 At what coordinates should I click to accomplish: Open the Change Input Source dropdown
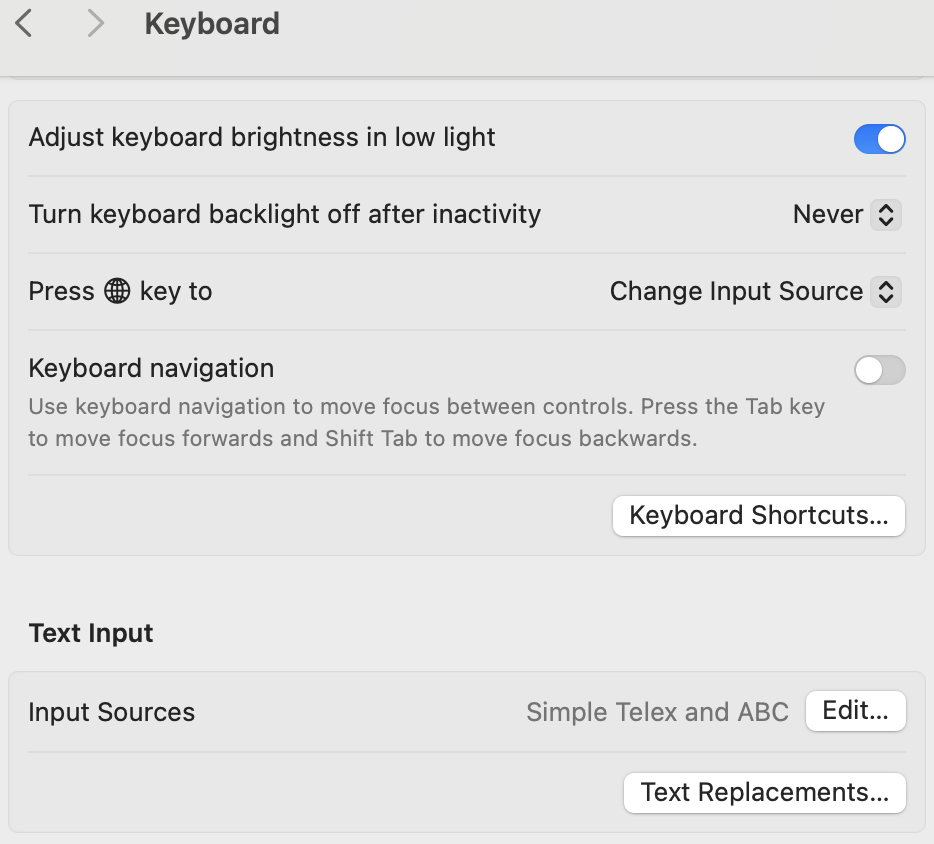pyautogui.click(x=755, y=292)
